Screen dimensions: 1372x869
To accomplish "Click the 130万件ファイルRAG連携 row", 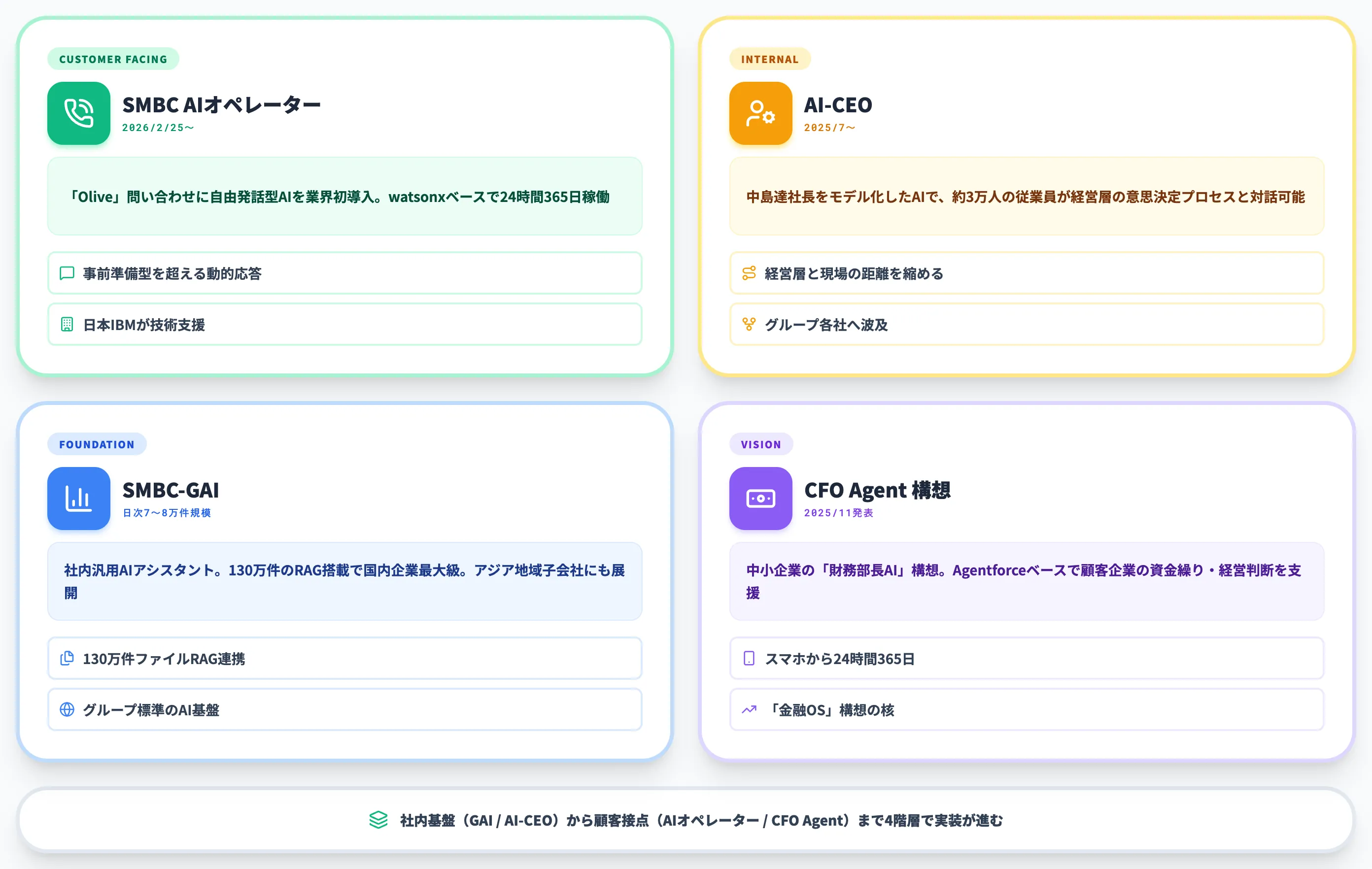I will tap(344, 658).
